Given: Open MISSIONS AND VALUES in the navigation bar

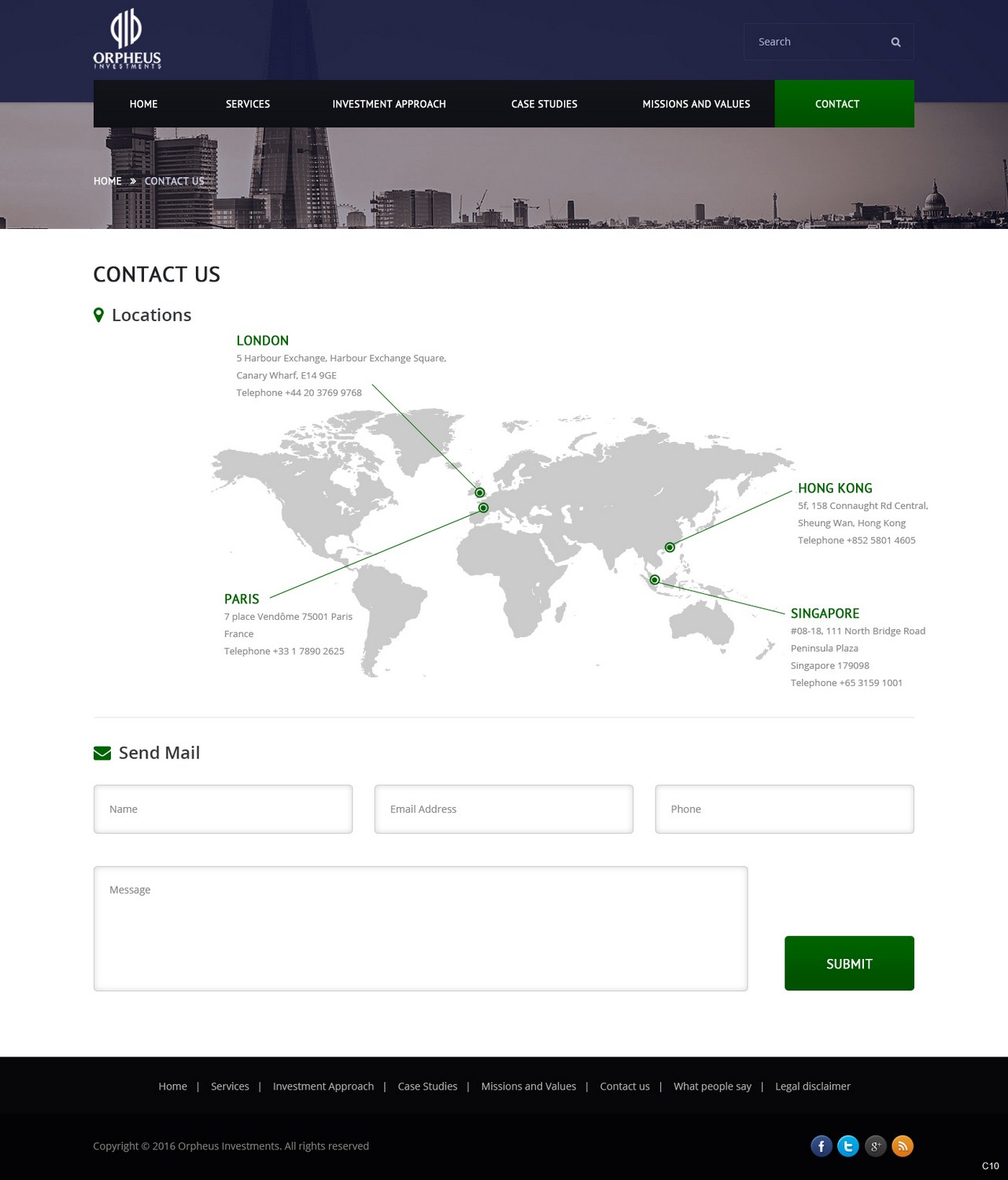Looking at the screenshot, I should [x=696, y=103].
